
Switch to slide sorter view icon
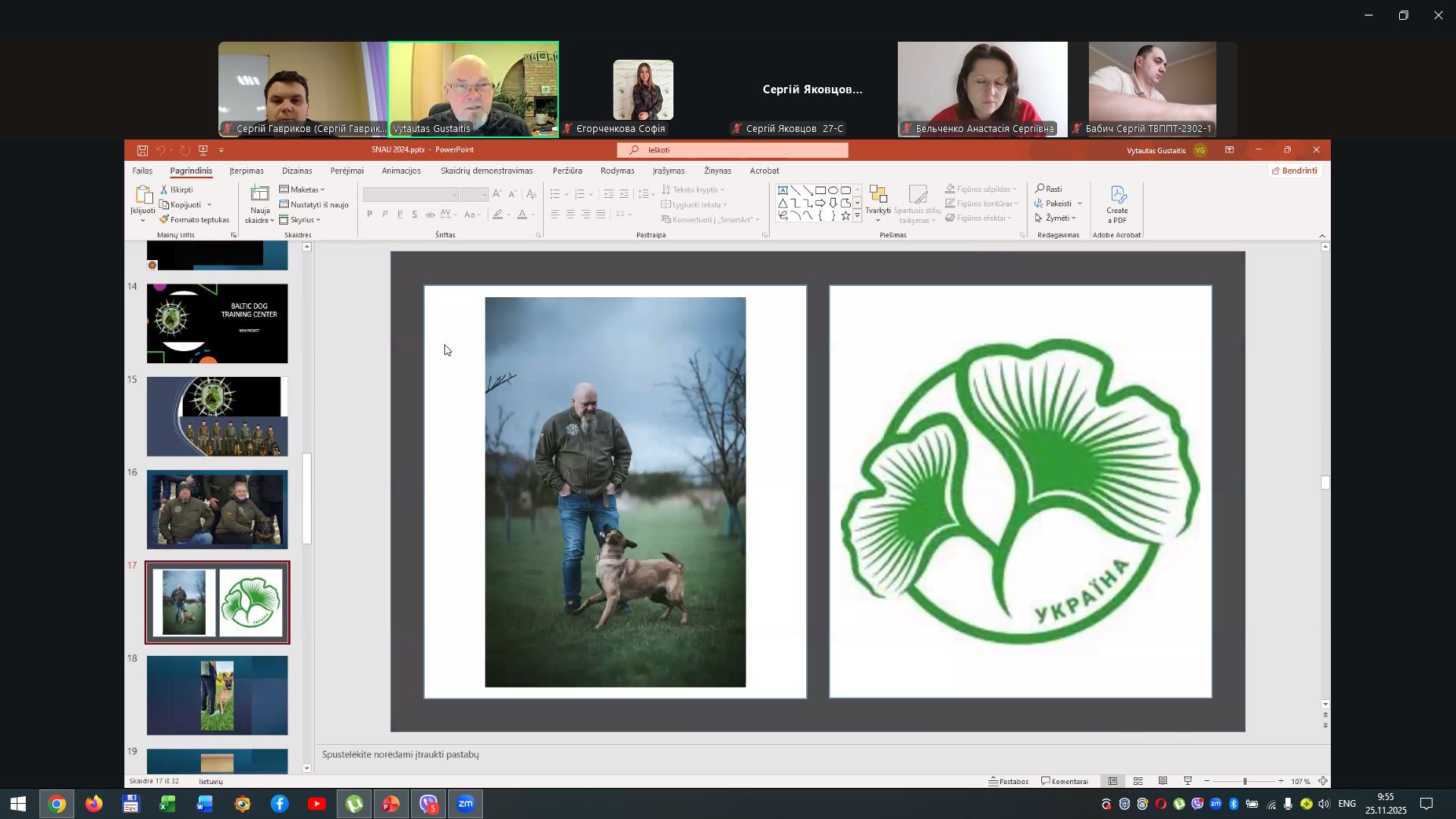tap(1138, 781)
